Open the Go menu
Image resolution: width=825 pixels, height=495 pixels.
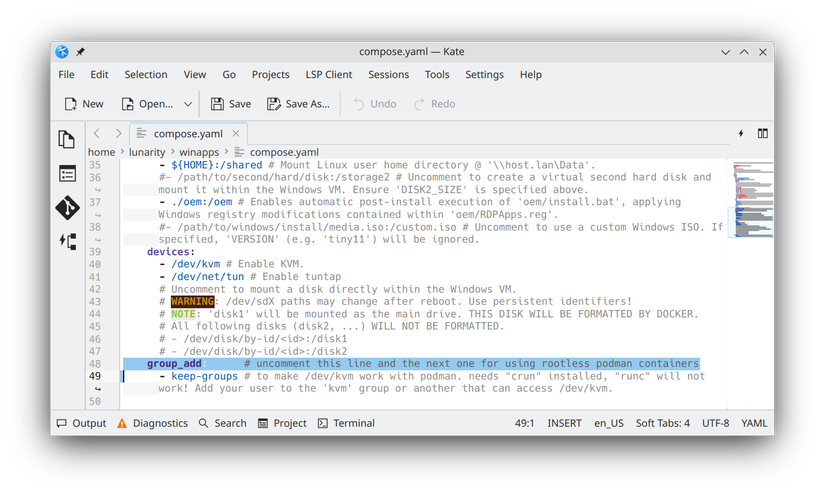click(x=229, y=75)
